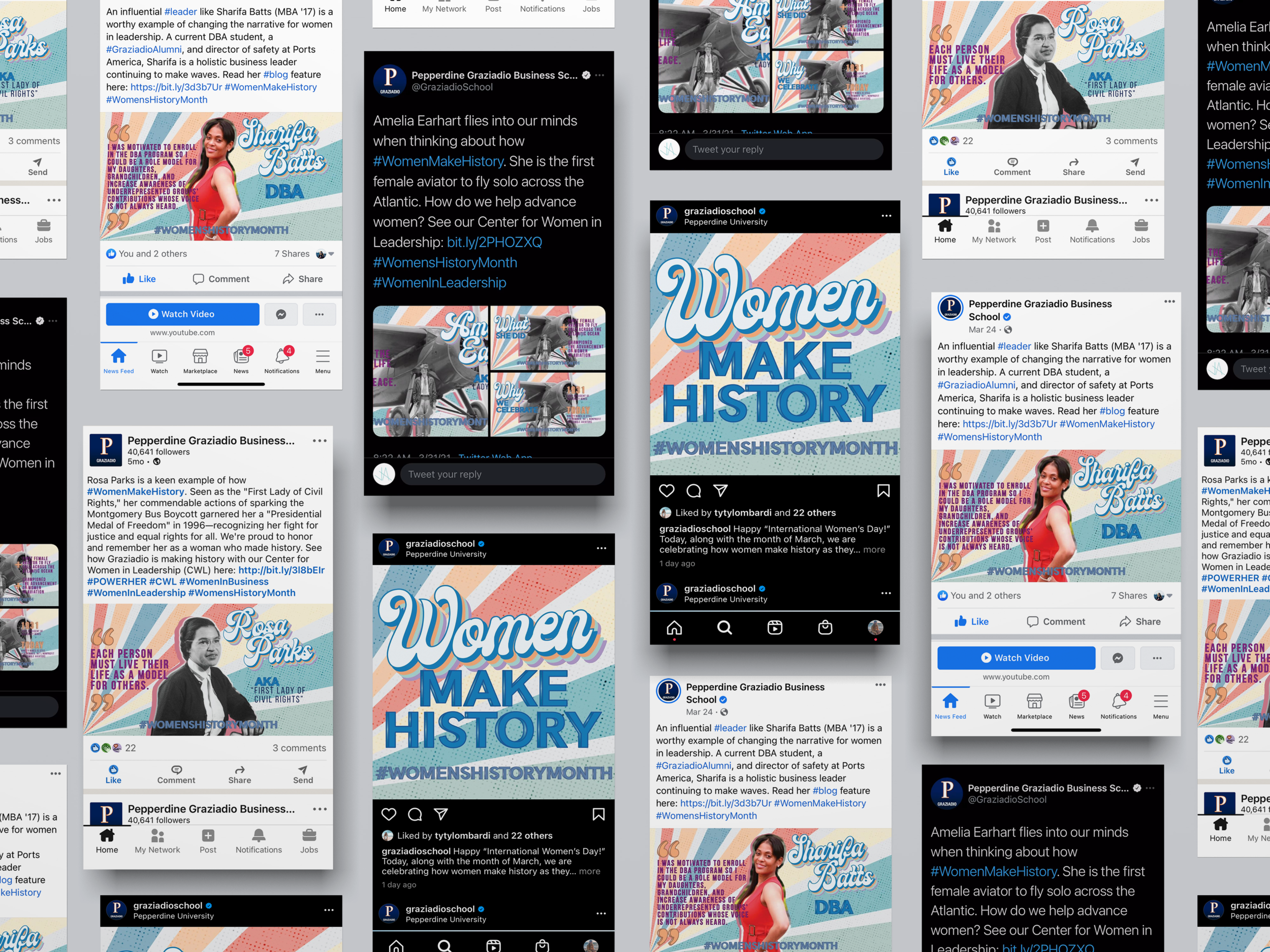Screen dimensions: 1270x952
Task: Expand caption with more in center-right Instagram card
Action: (x=874, y=550)
